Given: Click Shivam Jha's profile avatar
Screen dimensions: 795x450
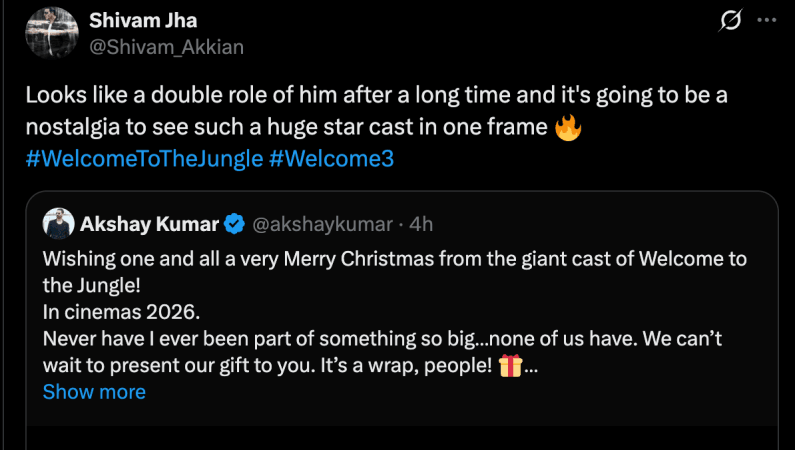Looking at the screenshot, I should click(x=50, y=33).
